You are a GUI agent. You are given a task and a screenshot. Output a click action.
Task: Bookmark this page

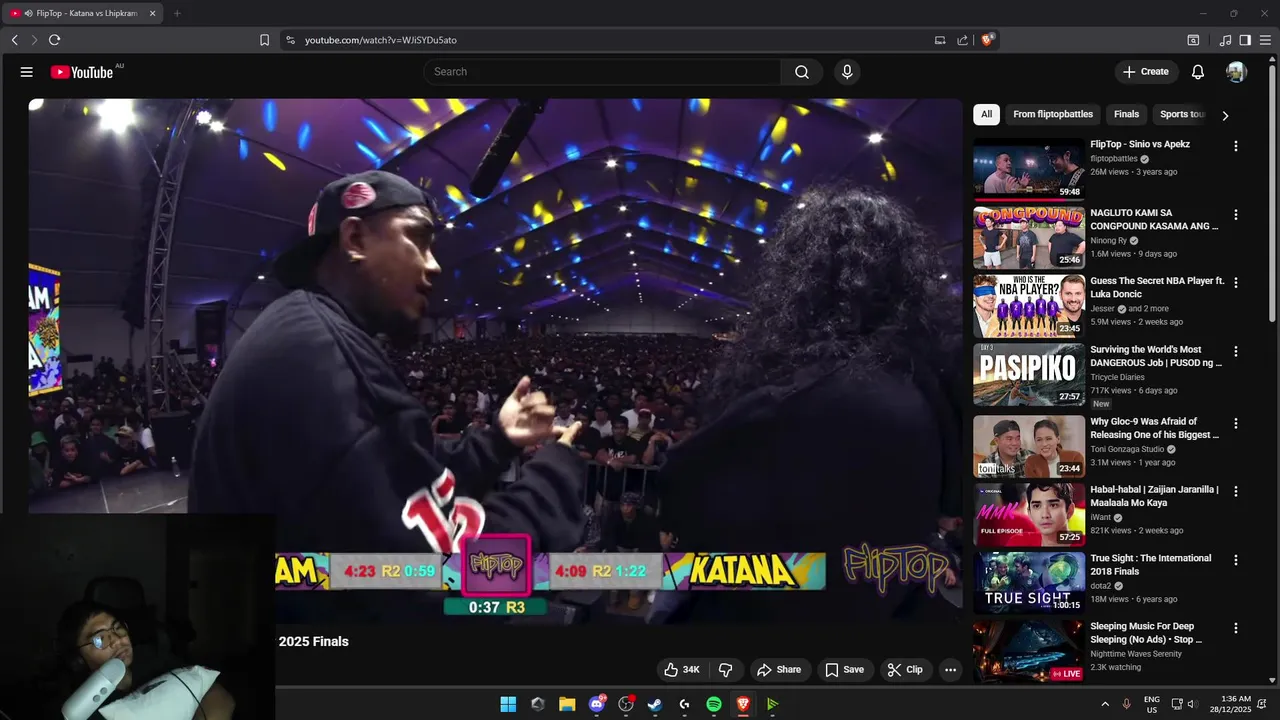tap(264, 40)
